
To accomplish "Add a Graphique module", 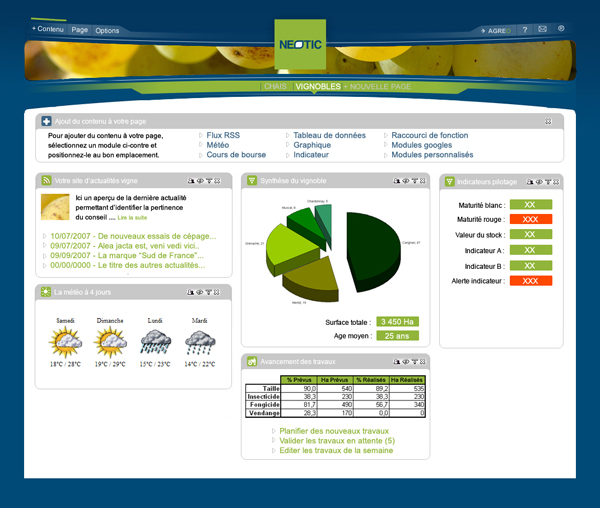I will pyautogui.click(x=312, y=145).
